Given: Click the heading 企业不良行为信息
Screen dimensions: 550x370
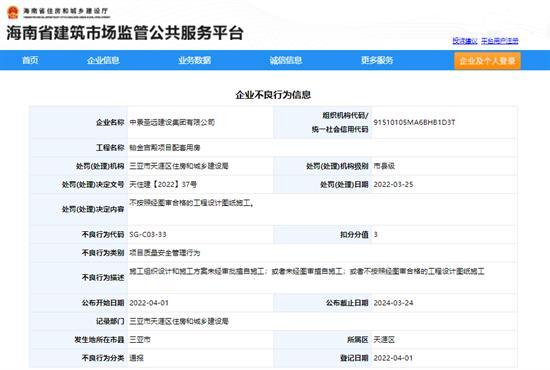Looking at the screenshot, I should (x=273, y=95).
